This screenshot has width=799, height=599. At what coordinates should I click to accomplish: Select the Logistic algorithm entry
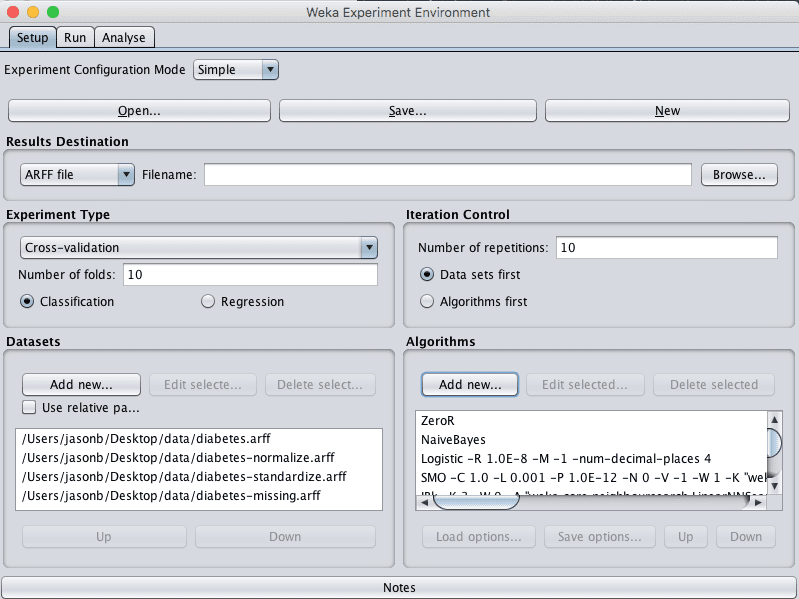click(591, 458)
